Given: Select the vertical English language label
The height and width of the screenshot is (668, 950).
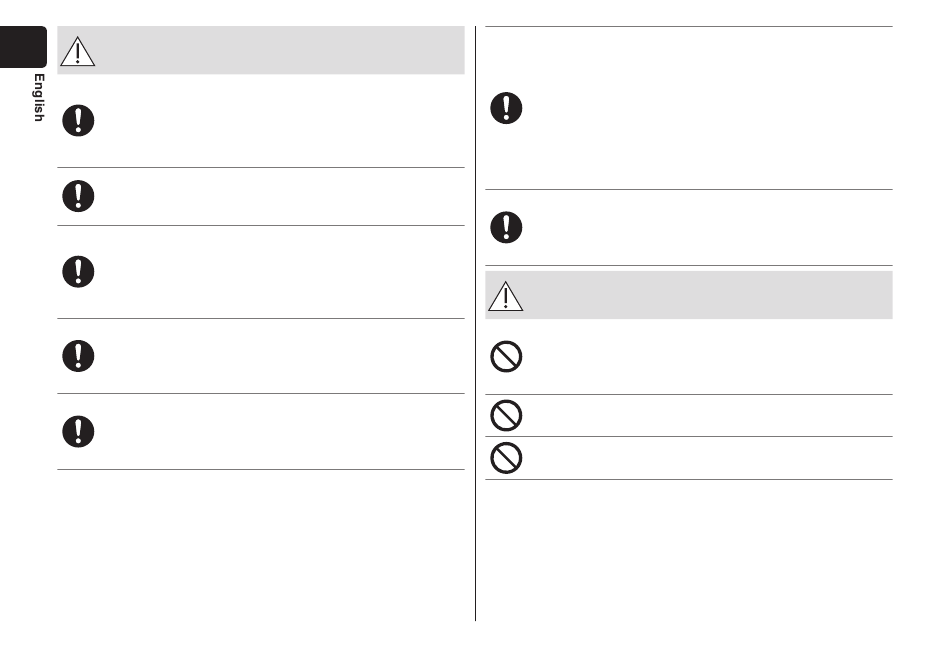Looking at the screenshot, I should click(x=39, y=98).
